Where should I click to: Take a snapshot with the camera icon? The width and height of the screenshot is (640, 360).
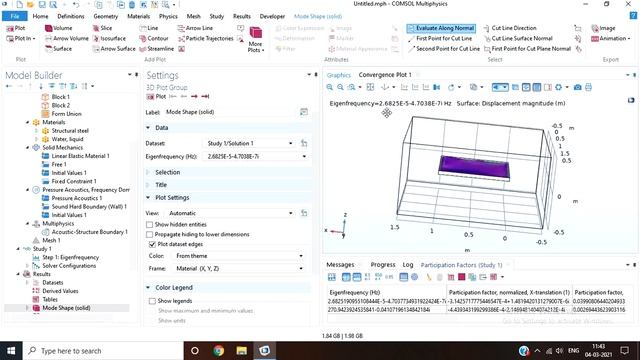pos(578,87)
